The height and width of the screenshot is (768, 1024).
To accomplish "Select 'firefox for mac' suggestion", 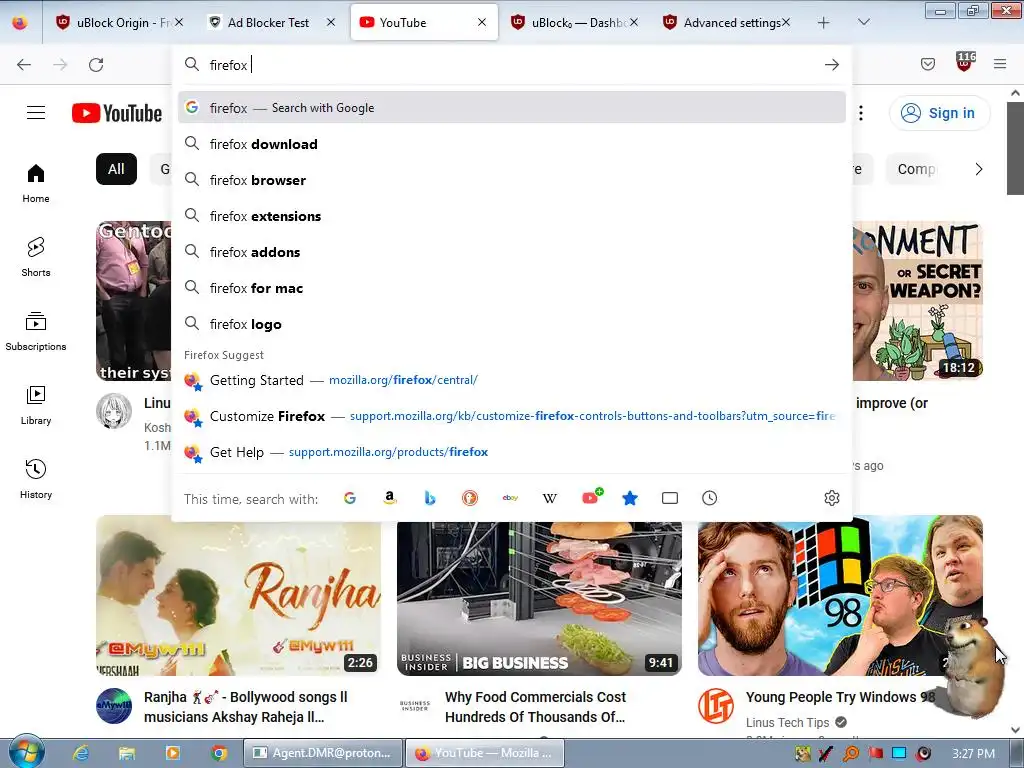I will click(x=511, y=287).
